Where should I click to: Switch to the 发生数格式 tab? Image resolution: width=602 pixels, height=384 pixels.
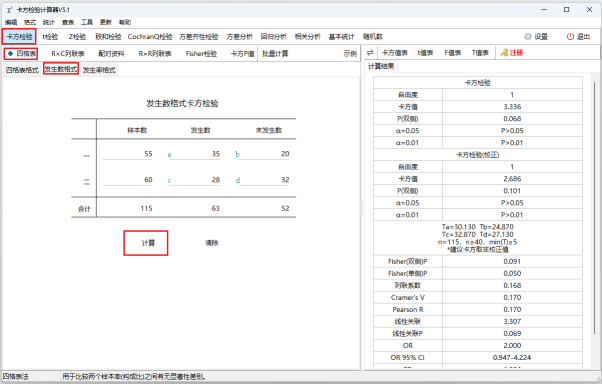pos(61,69)
